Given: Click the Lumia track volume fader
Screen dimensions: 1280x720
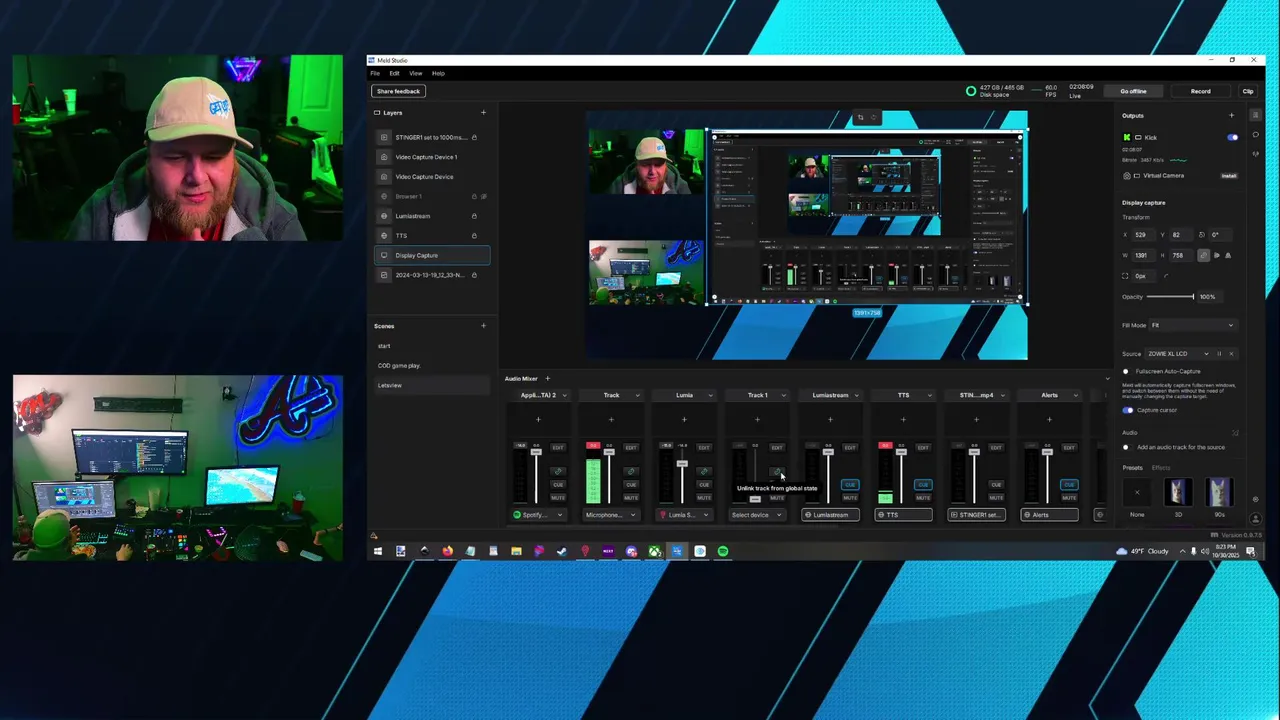Looking at the screenshot, I should coord(682,464).
